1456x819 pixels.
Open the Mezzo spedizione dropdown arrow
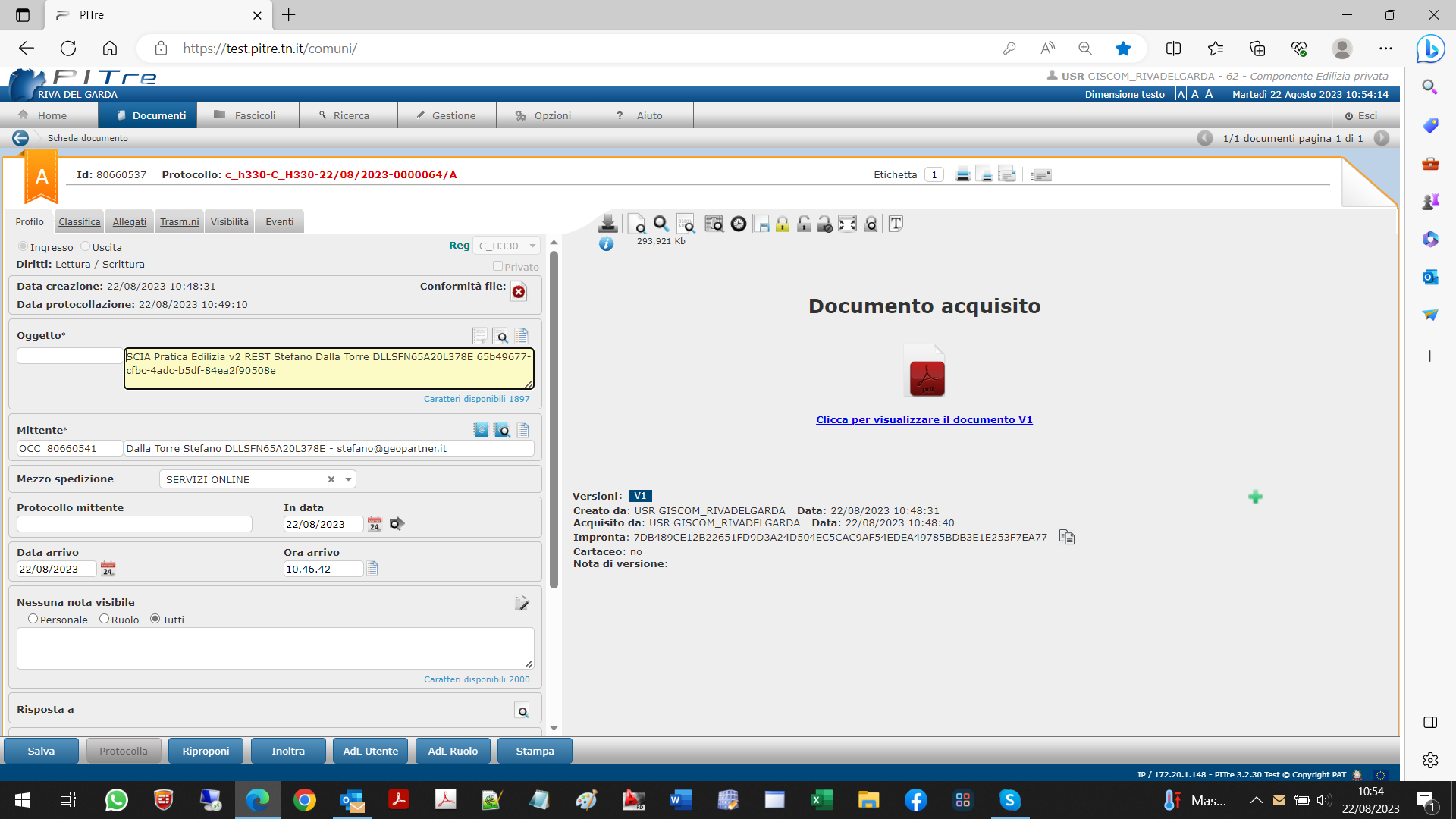[348, 479]
